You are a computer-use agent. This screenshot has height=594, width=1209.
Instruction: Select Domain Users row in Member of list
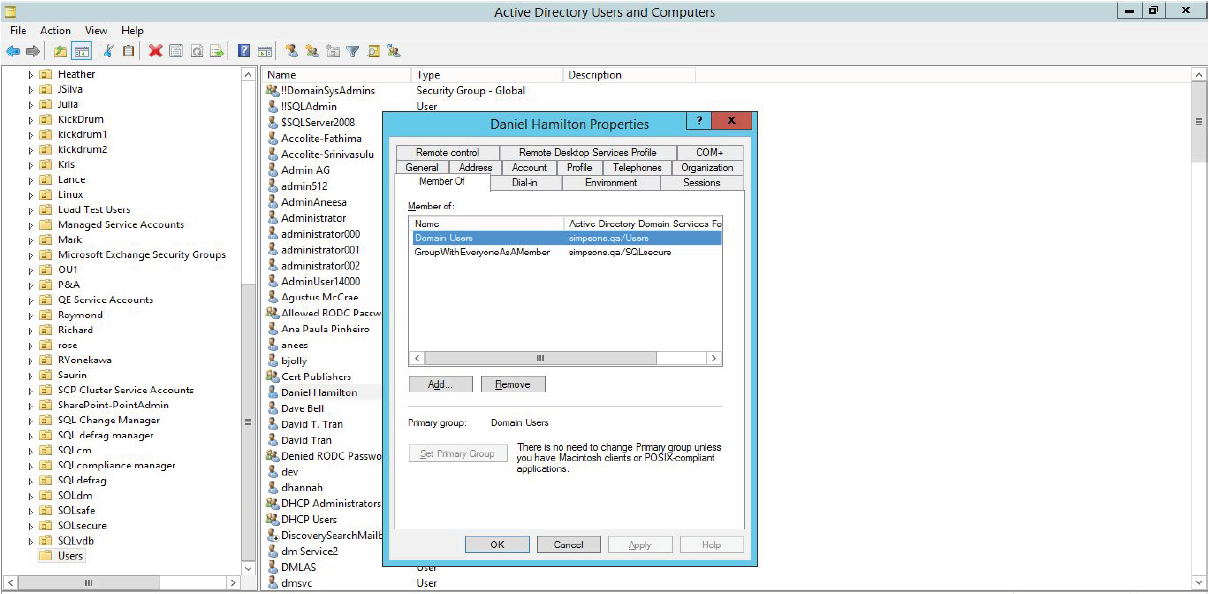point(565,238)
